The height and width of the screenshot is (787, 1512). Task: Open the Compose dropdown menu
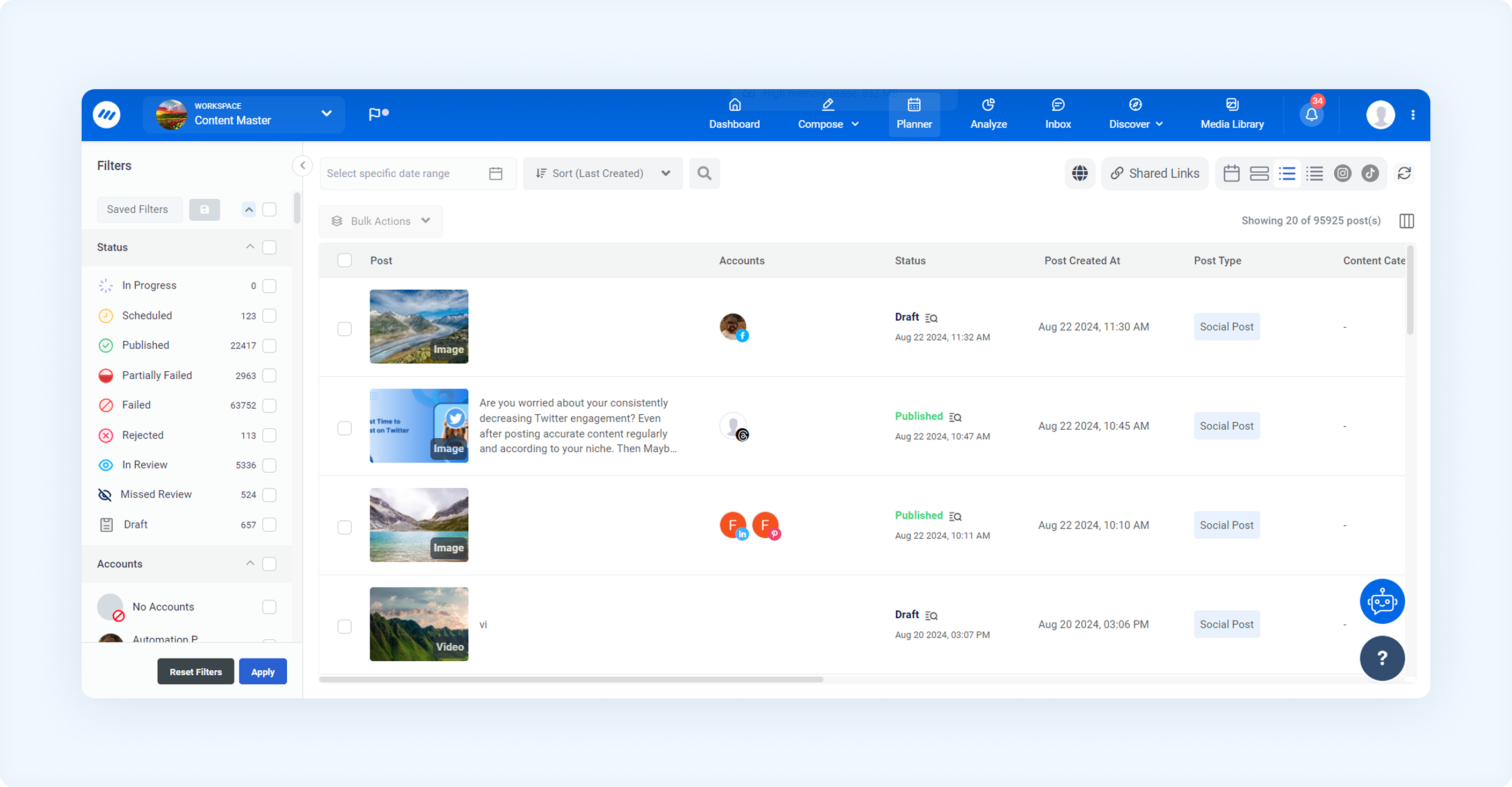tap(827, 114)
